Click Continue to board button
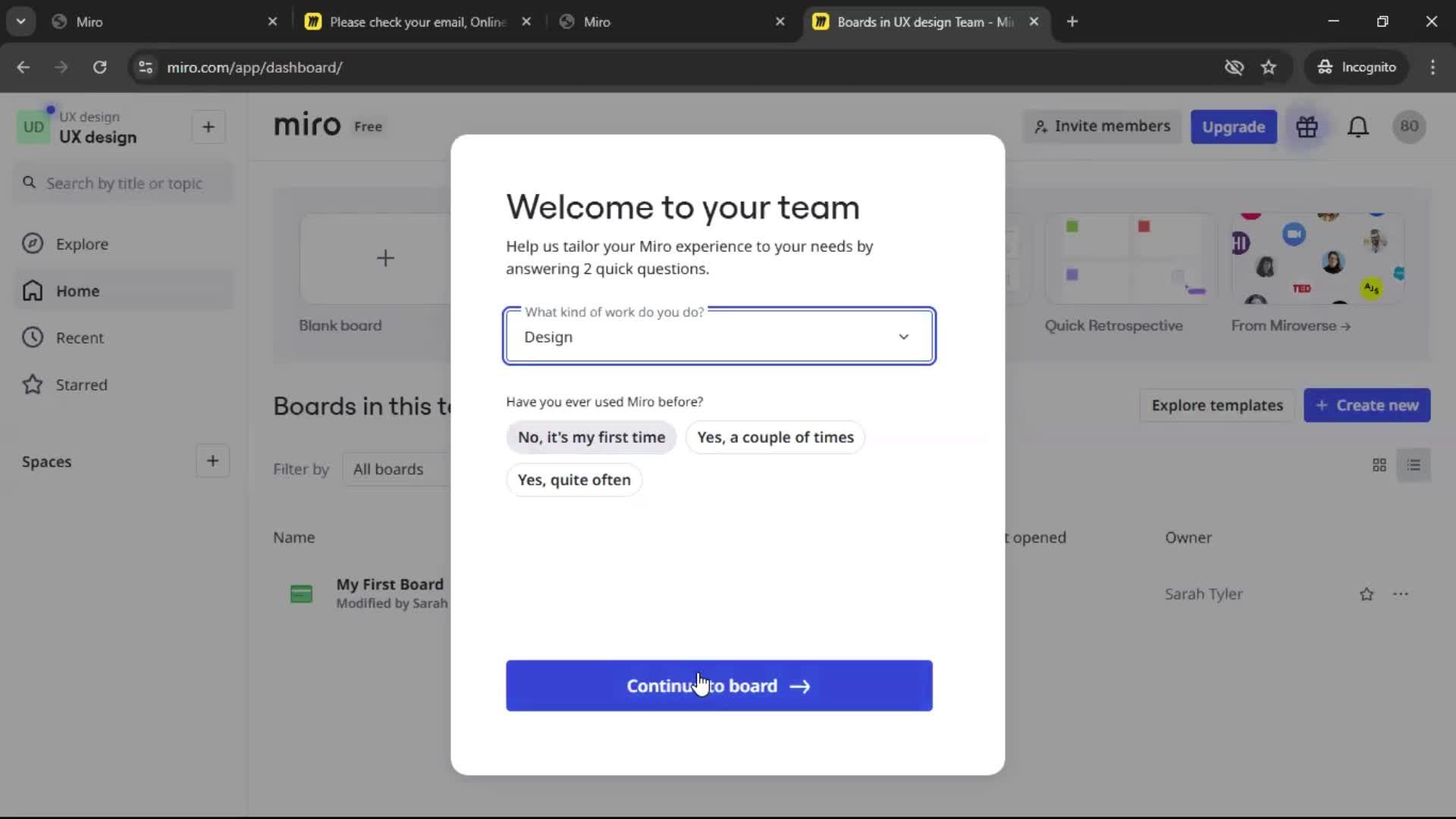 719,686
